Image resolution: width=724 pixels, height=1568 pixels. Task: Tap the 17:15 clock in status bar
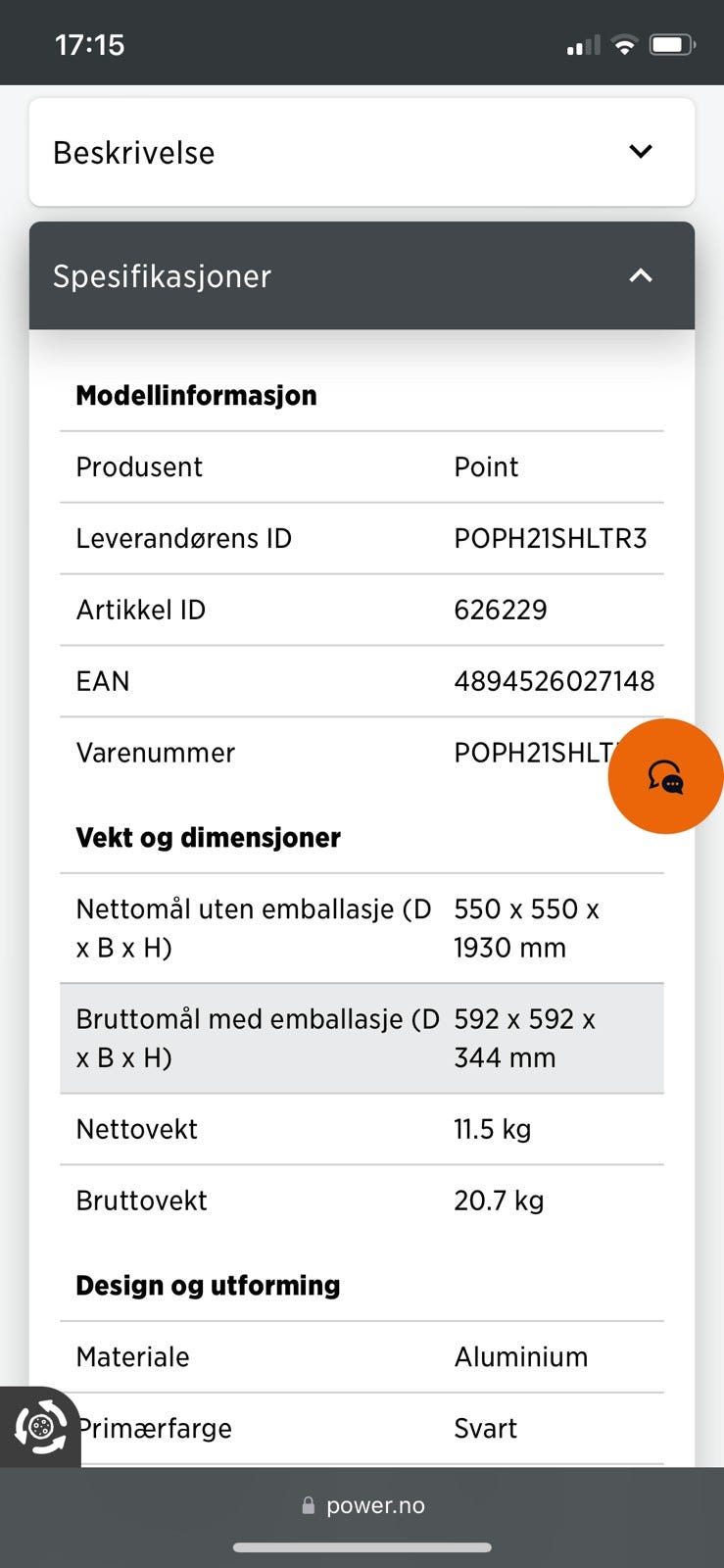(90, 45)
